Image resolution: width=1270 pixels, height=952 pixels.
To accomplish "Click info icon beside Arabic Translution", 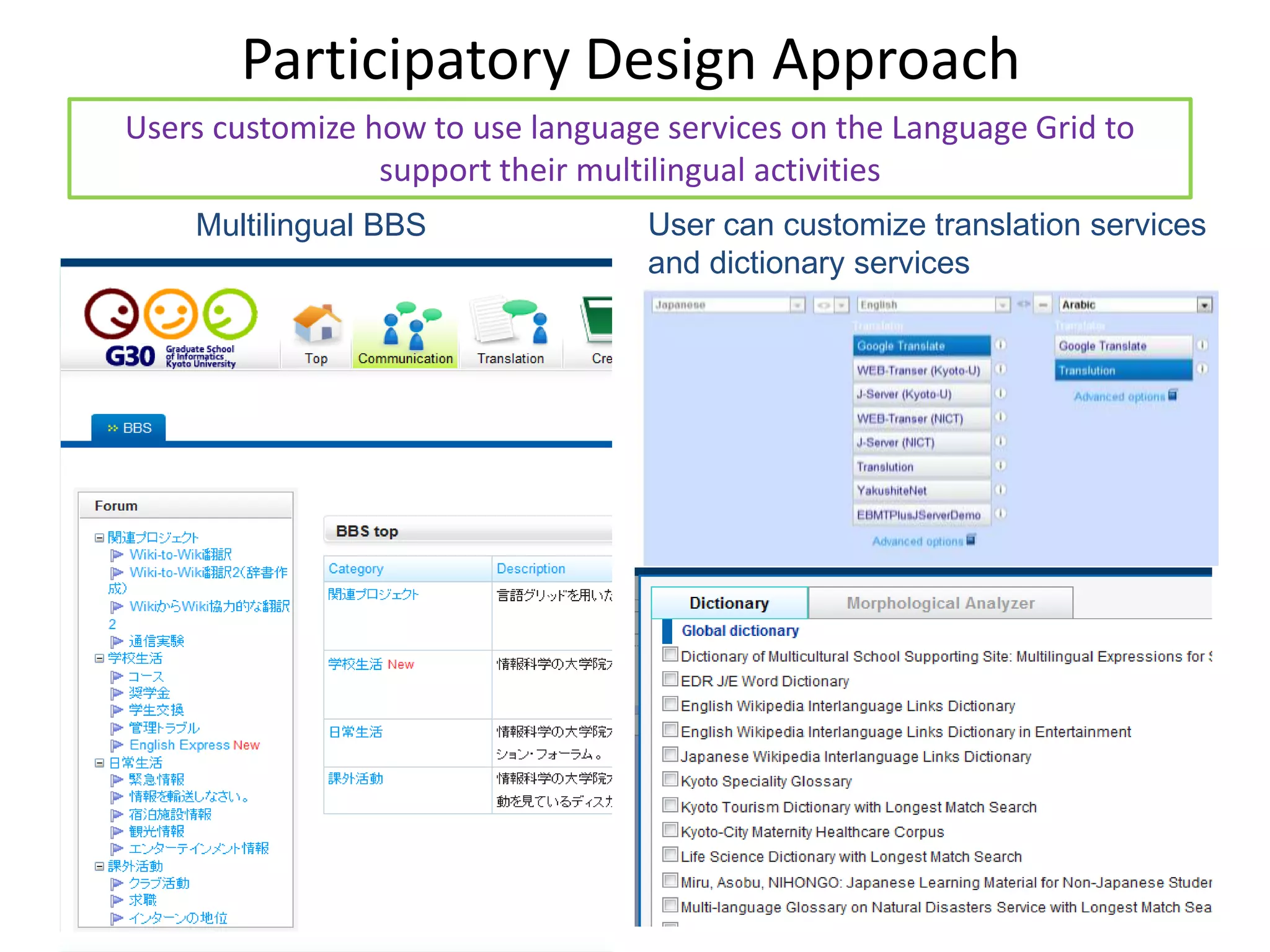I will click(1201, 369).
